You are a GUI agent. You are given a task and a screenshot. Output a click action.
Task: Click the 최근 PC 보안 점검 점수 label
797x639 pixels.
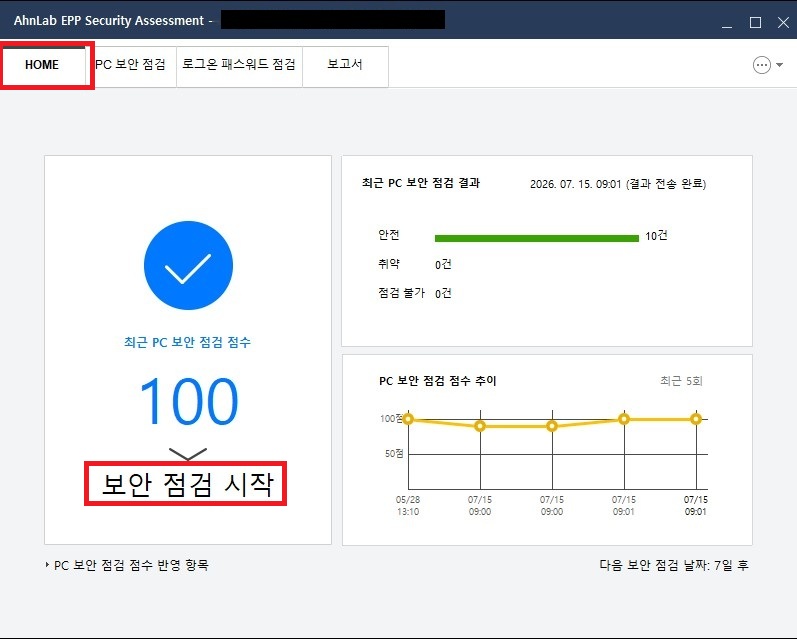pyautogui.click(x=188, y=342)
